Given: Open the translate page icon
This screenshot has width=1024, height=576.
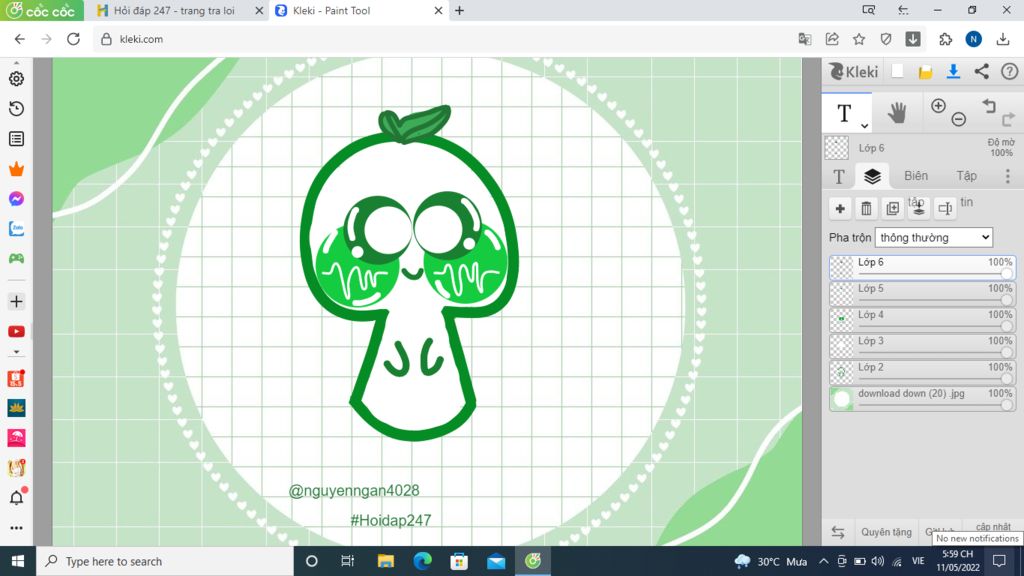Looking at the screenshot, I should [x=805, y=39].
